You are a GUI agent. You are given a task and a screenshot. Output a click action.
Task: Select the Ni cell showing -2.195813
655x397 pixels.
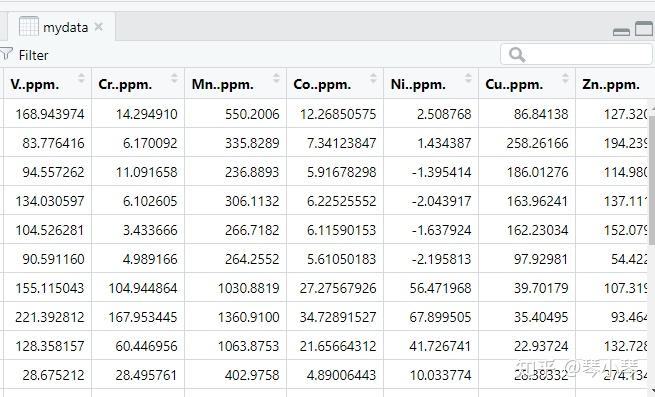pos(431,259)
